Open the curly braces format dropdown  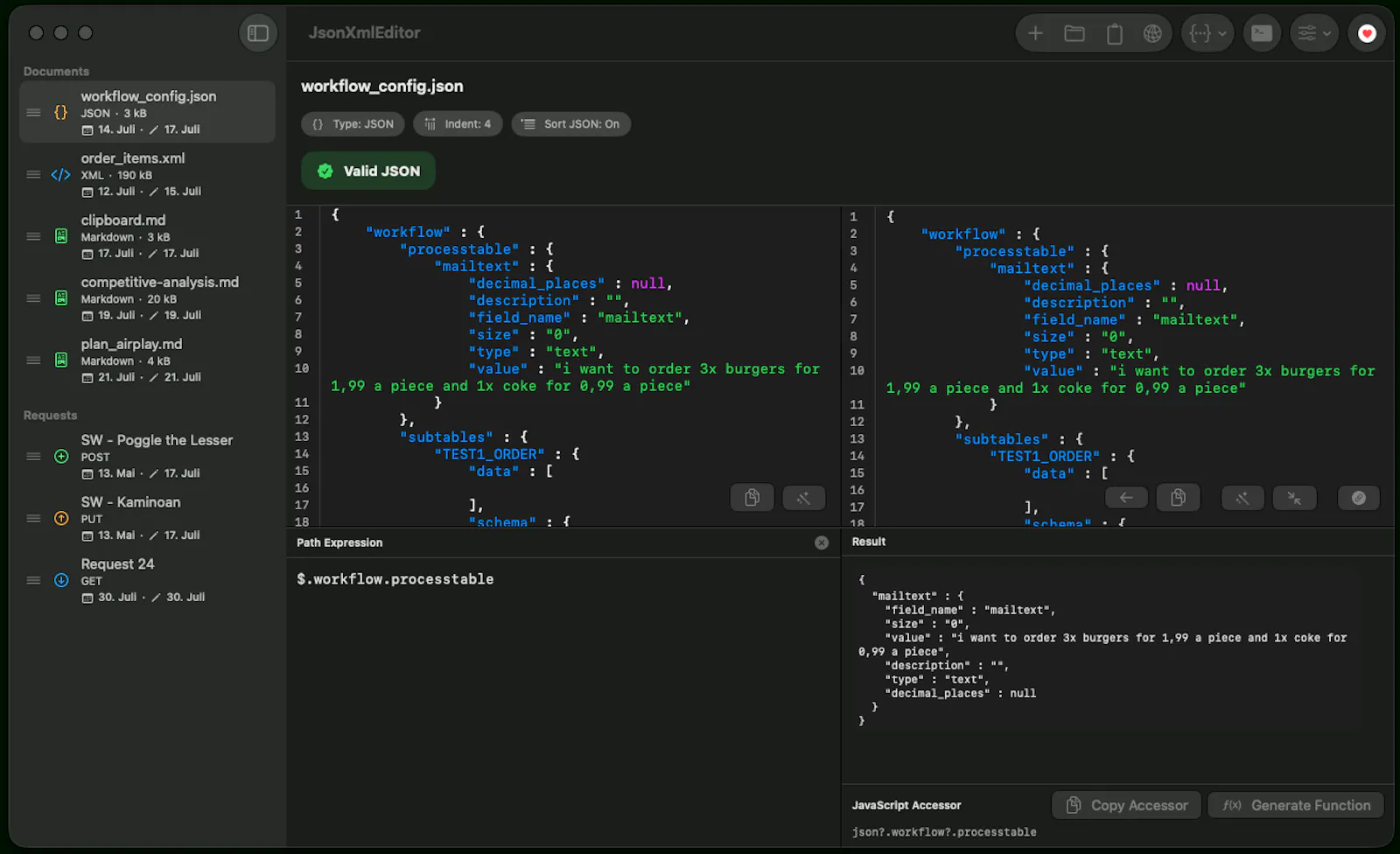1207,33
